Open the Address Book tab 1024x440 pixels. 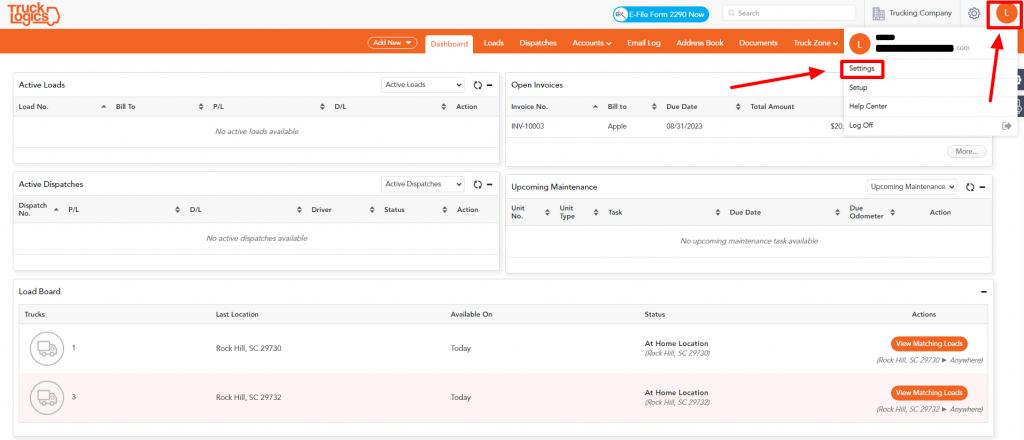(x=700, y=43)
